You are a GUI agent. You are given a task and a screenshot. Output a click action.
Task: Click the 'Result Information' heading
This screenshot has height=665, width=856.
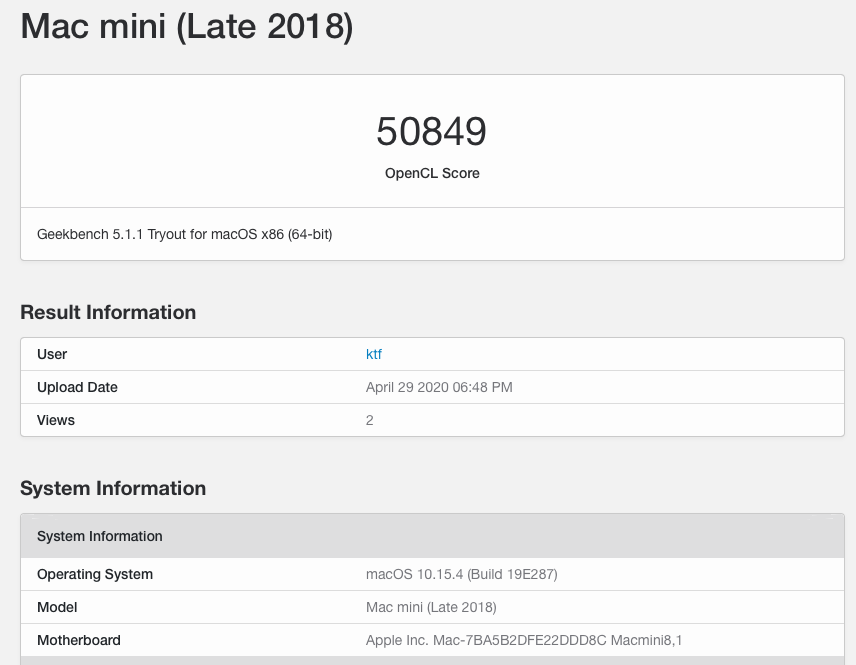(108, 312)
